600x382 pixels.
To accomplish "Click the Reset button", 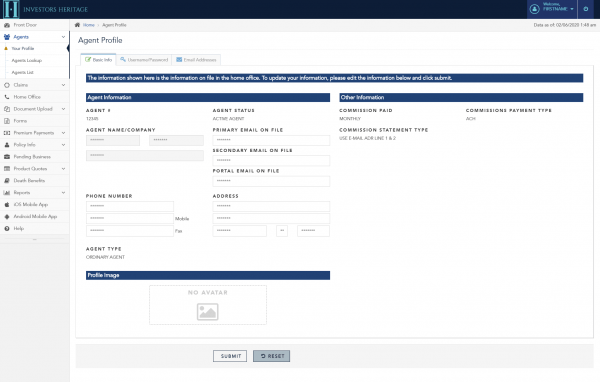I will pyautogui.click(x=271, y=356).
